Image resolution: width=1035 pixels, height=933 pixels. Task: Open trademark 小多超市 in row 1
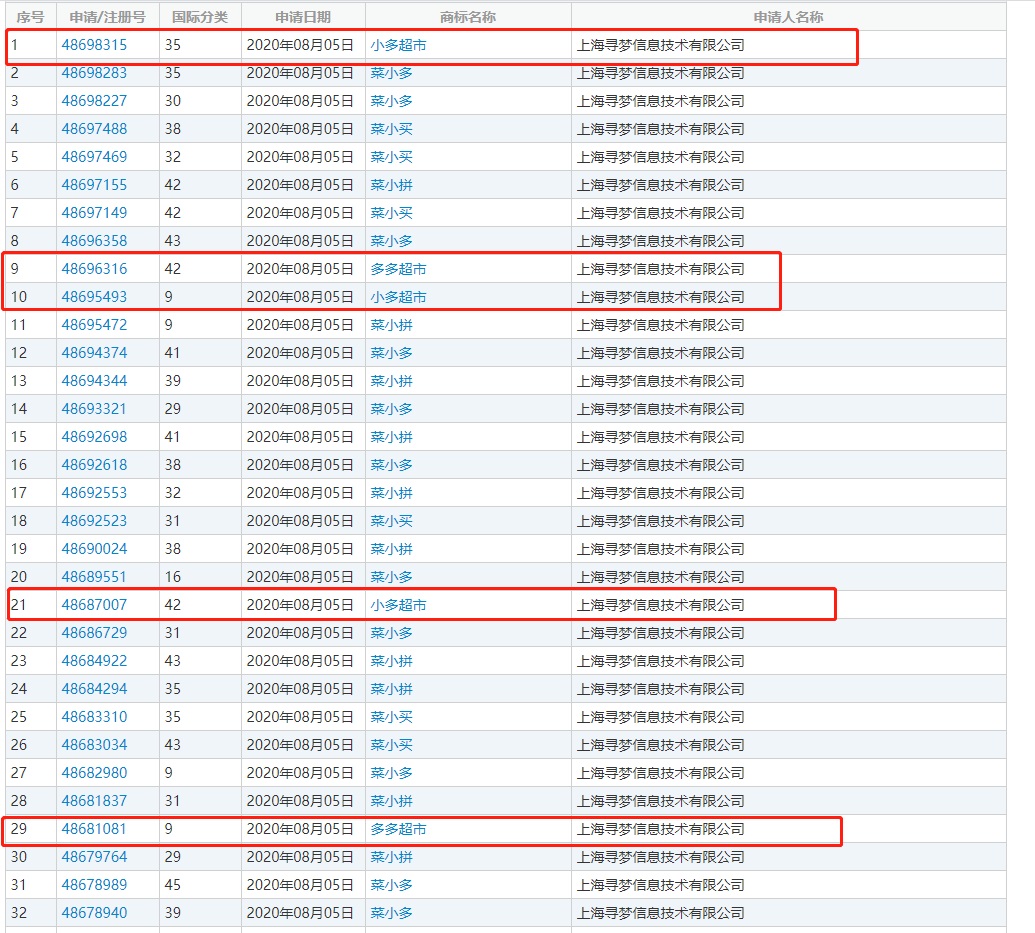click(398, 45)
